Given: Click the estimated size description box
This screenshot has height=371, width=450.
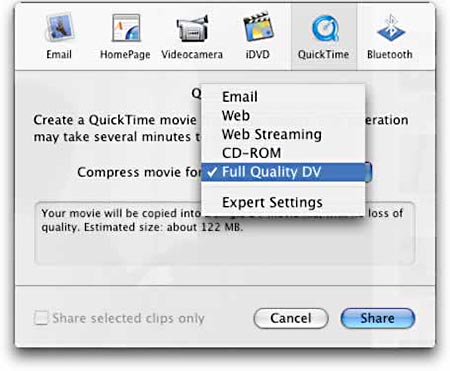Looking at the screenshot, I should pyautogui.click(x=225, y=233).
